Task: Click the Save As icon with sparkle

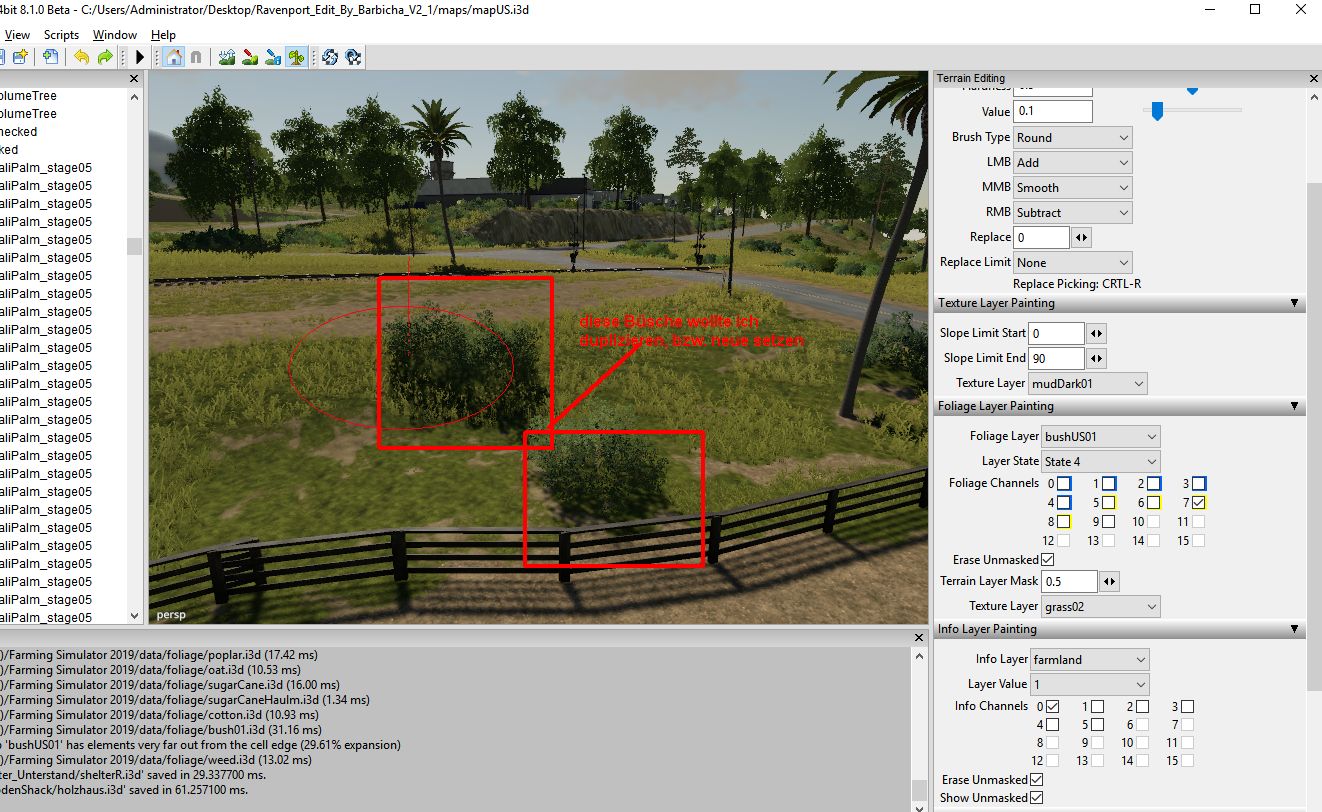Action: (x=19, y=57)
